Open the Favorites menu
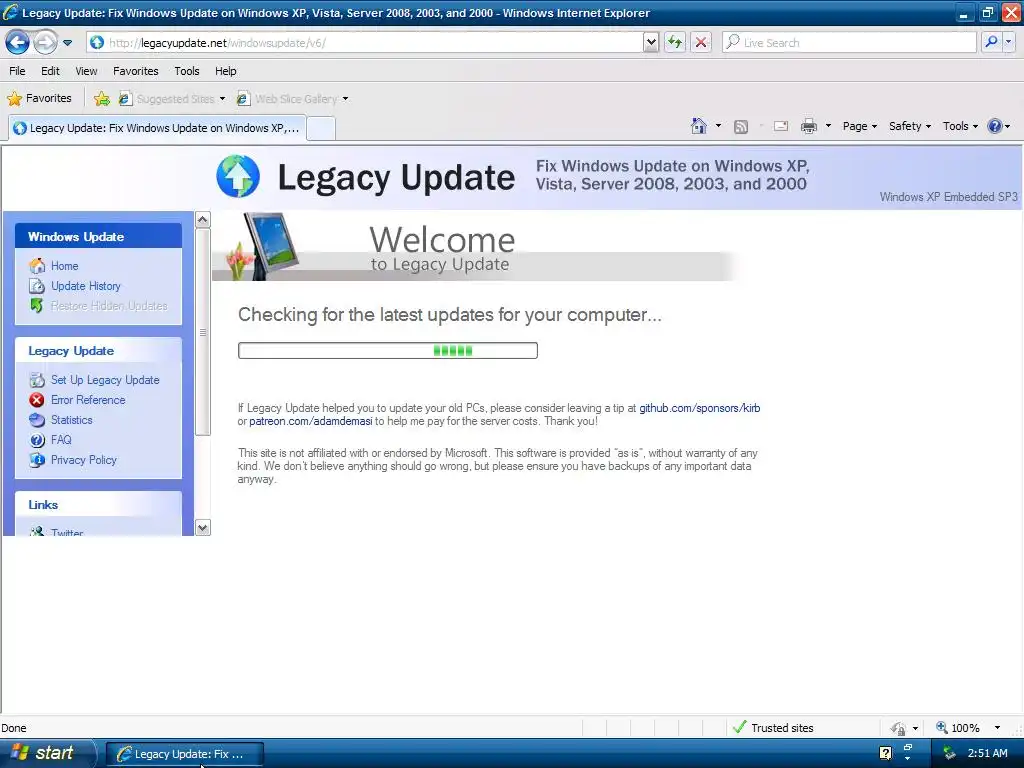This screenshot has height=768, width=1024. 135,71
